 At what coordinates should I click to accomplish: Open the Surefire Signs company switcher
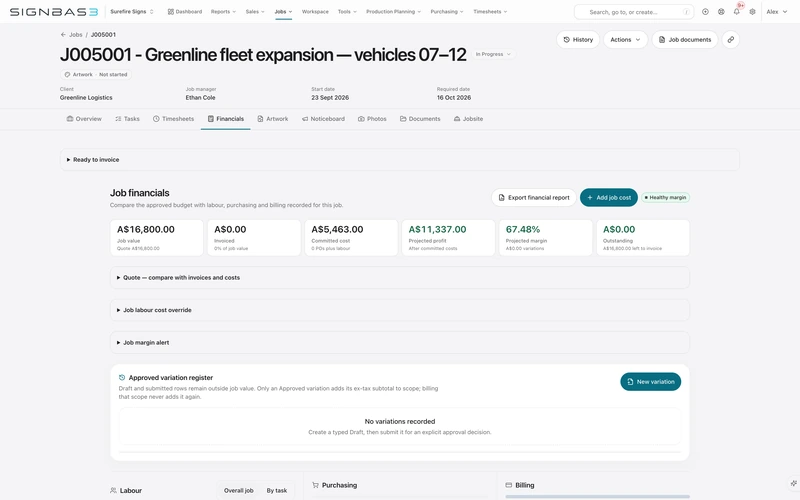pyautogui.click(x=132, y=12)
